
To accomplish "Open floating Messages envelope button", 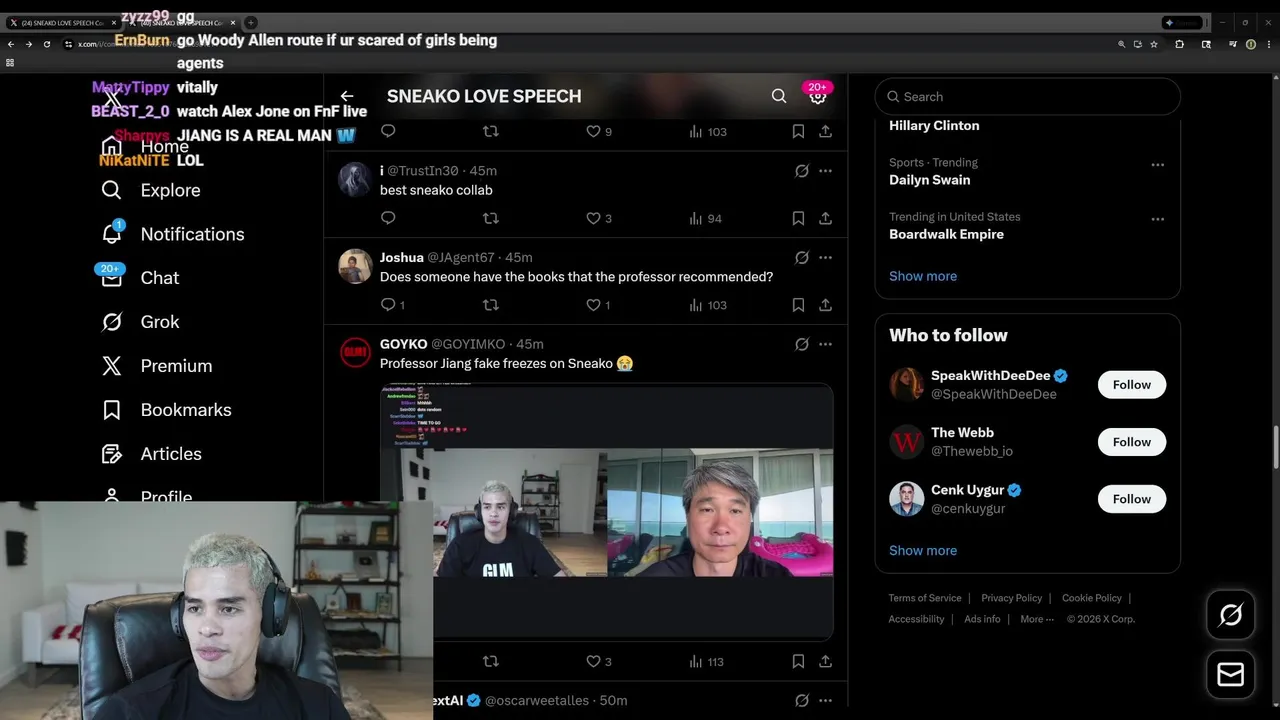I will (x=1231, y=675).
